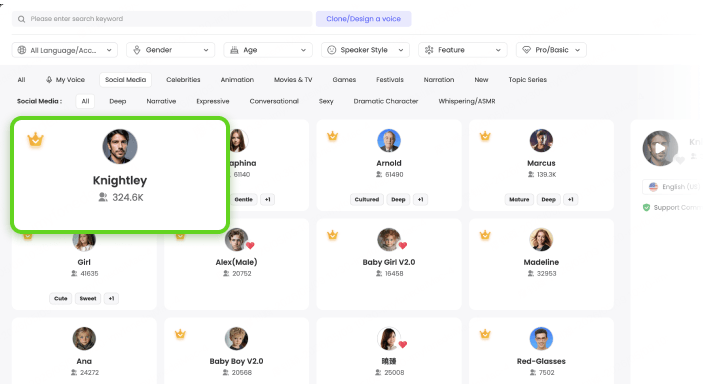Screen dimensions: 704x384
Task: Click the crown icon on Marcus card
Action: (485, 136)
